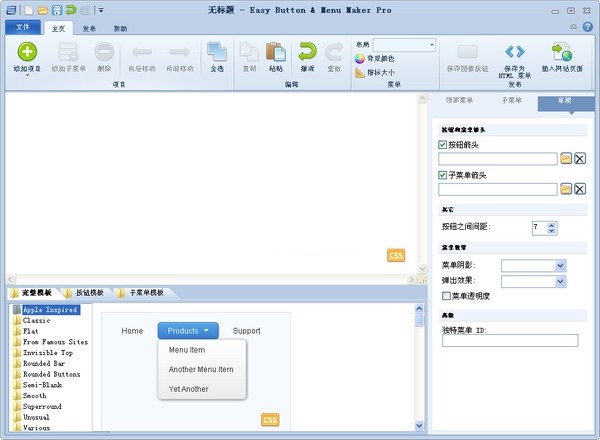Click the Select All (全选) icon
The height and width of the screenshot is (440, 600).
pyautogui.click(x=216, y=52)
